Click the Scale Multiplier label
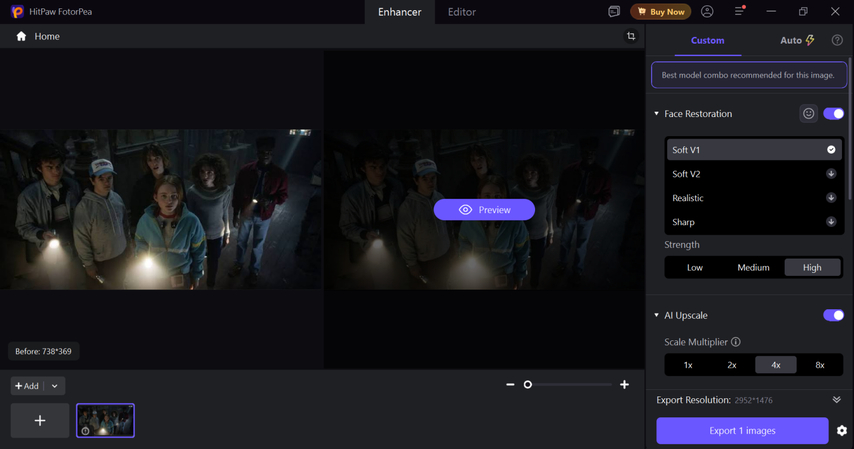 pos(696,342)
